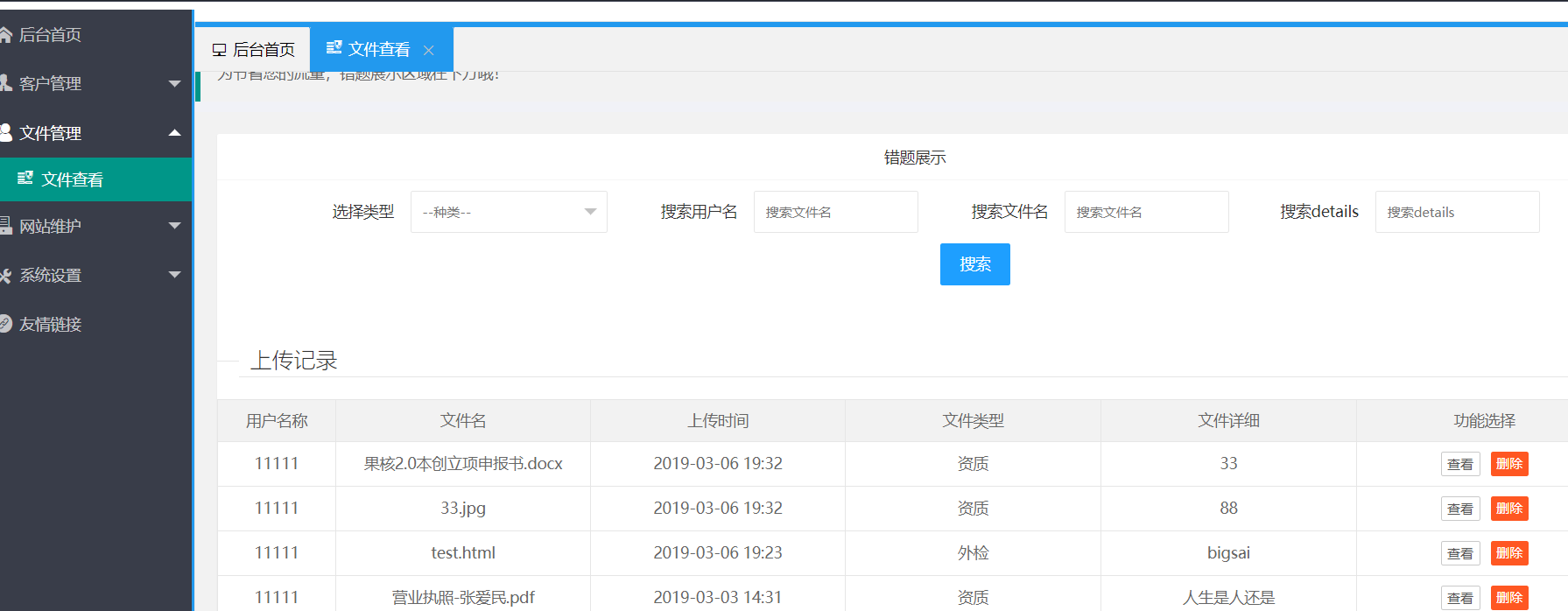Image resolution: width=1568 pixels, height=611 pixels.
Task: Click the blue 搜索 button
Action: (x=974, y=264)
